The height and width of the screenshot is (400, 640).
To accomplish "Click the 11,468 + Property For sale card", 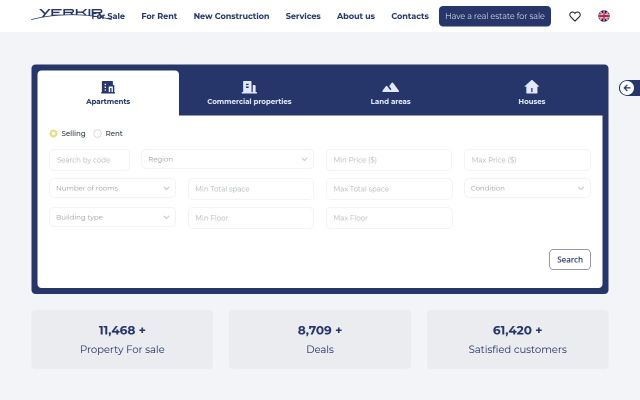I will pos(122,340).
